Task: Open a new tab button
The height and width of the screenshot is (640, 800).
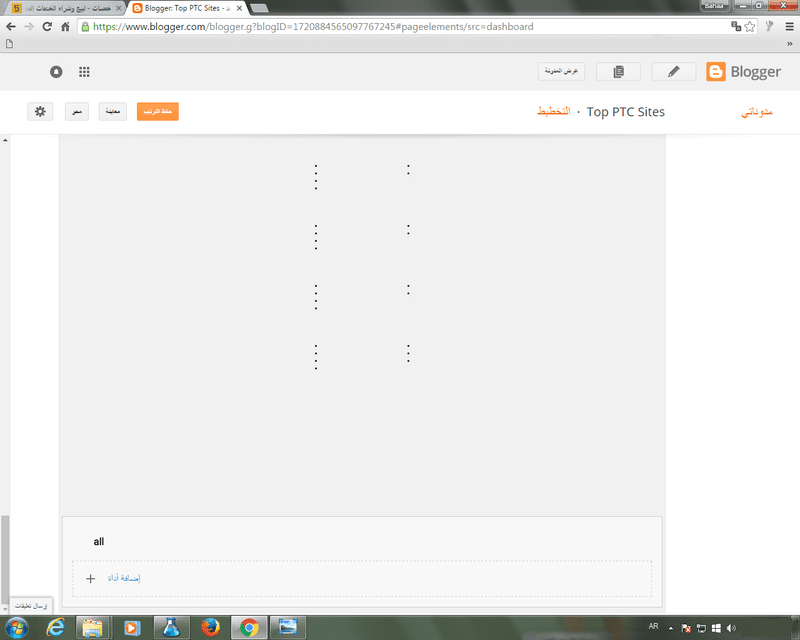Action: (x=259, y=8)
